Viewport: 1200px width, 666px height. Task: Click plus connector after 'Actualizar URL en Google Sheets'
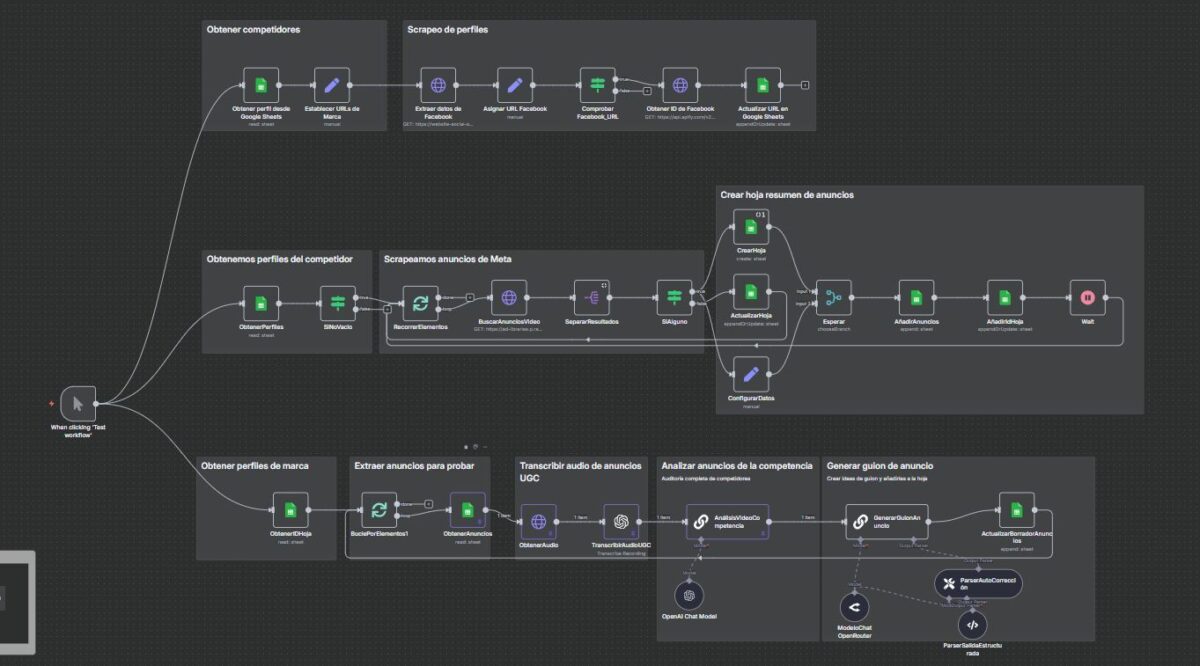pyautogui.click(x=805, y=85)
